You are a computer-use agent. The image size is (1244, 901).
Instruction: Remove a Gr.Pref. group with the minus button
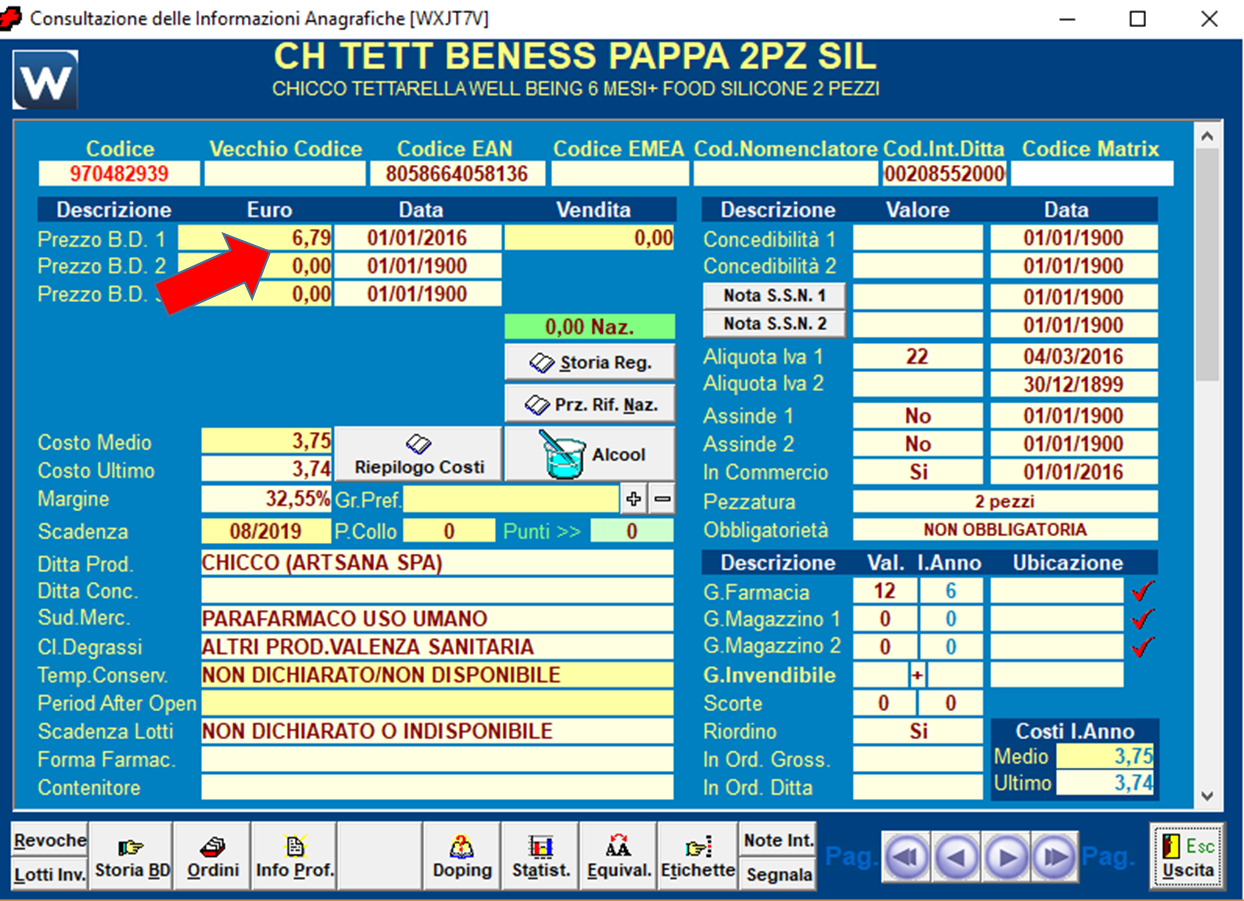click(x=661, y=499)
